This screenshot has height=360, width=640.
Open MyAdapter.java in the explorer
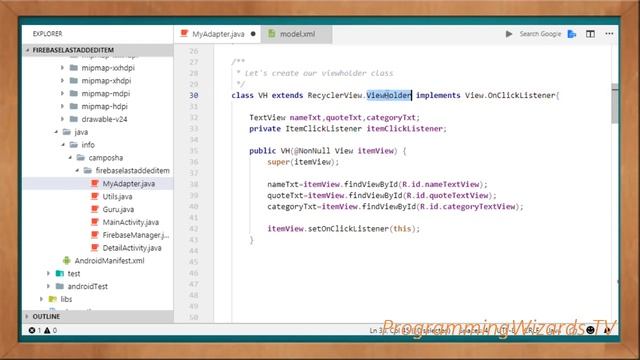tap(98, 184)
